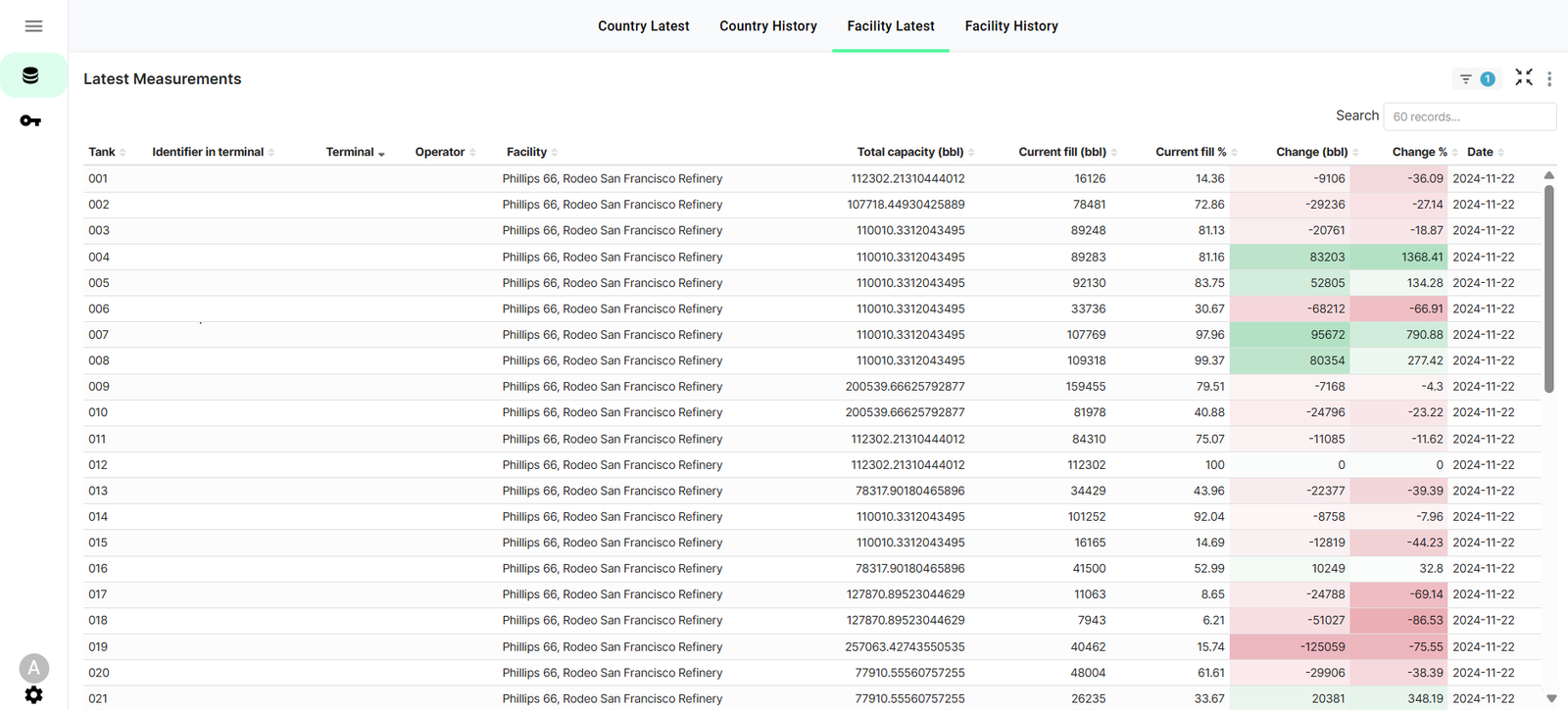Switch to Country Latest tab
This screenshot has height=710, width=1568.
tap(644, 26)
